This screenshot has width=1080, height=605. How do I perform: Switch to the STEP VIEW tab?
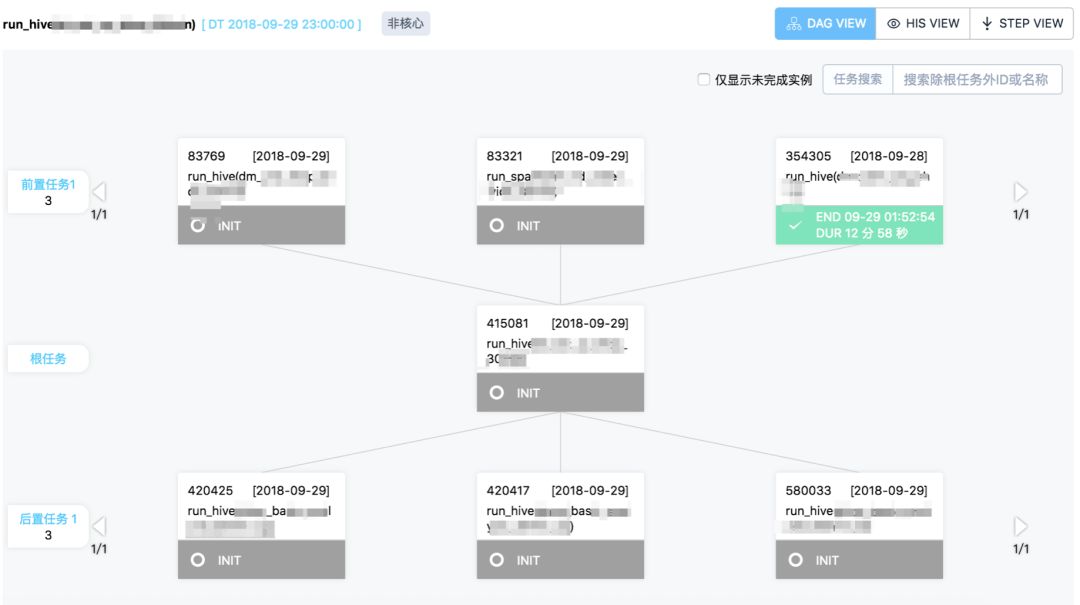pyautogui.click(x=1021, y=24)
